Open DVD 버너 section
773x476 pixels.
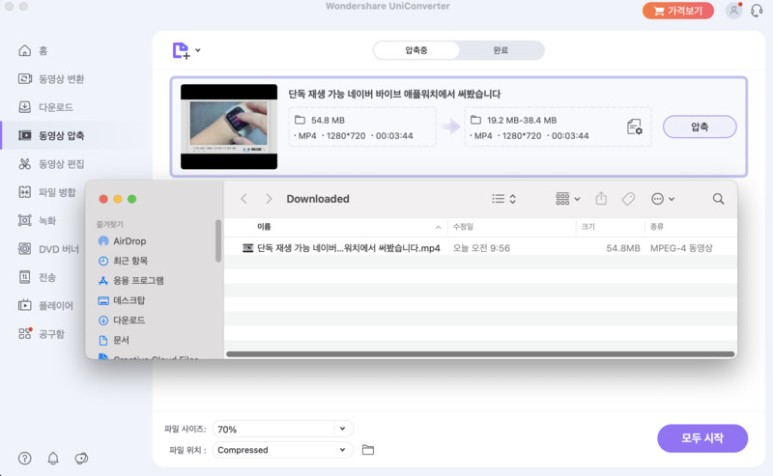click(48, 249)
